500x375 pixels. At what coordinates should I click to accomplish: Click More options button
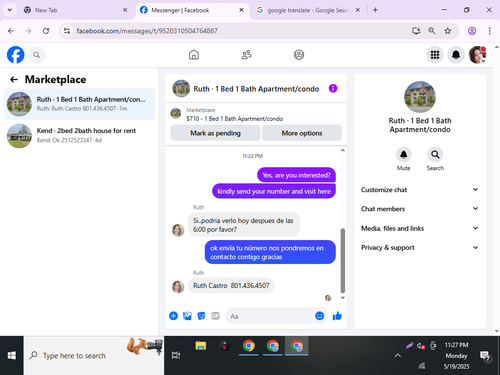[x=302, y=133]
